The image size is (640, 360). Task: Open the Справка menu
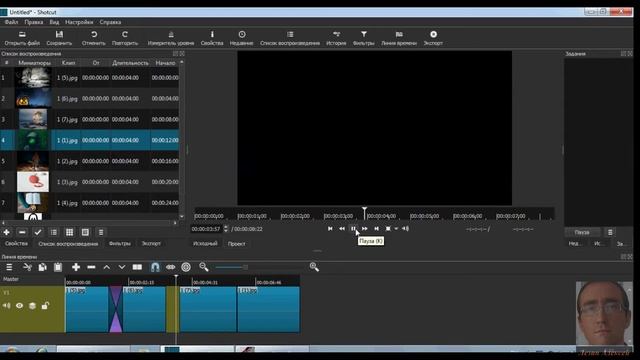pyautogui.click(x=110, y=22)
